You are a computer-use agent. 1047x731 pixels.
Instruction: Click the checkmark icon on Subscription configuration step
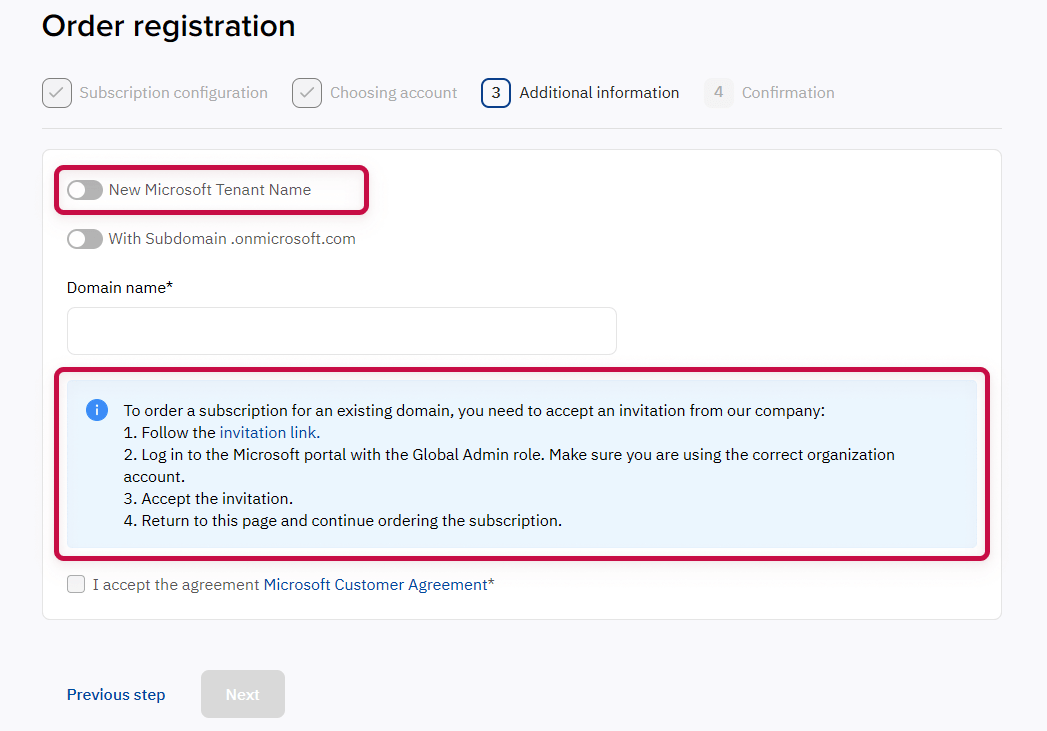click(57, 92)
